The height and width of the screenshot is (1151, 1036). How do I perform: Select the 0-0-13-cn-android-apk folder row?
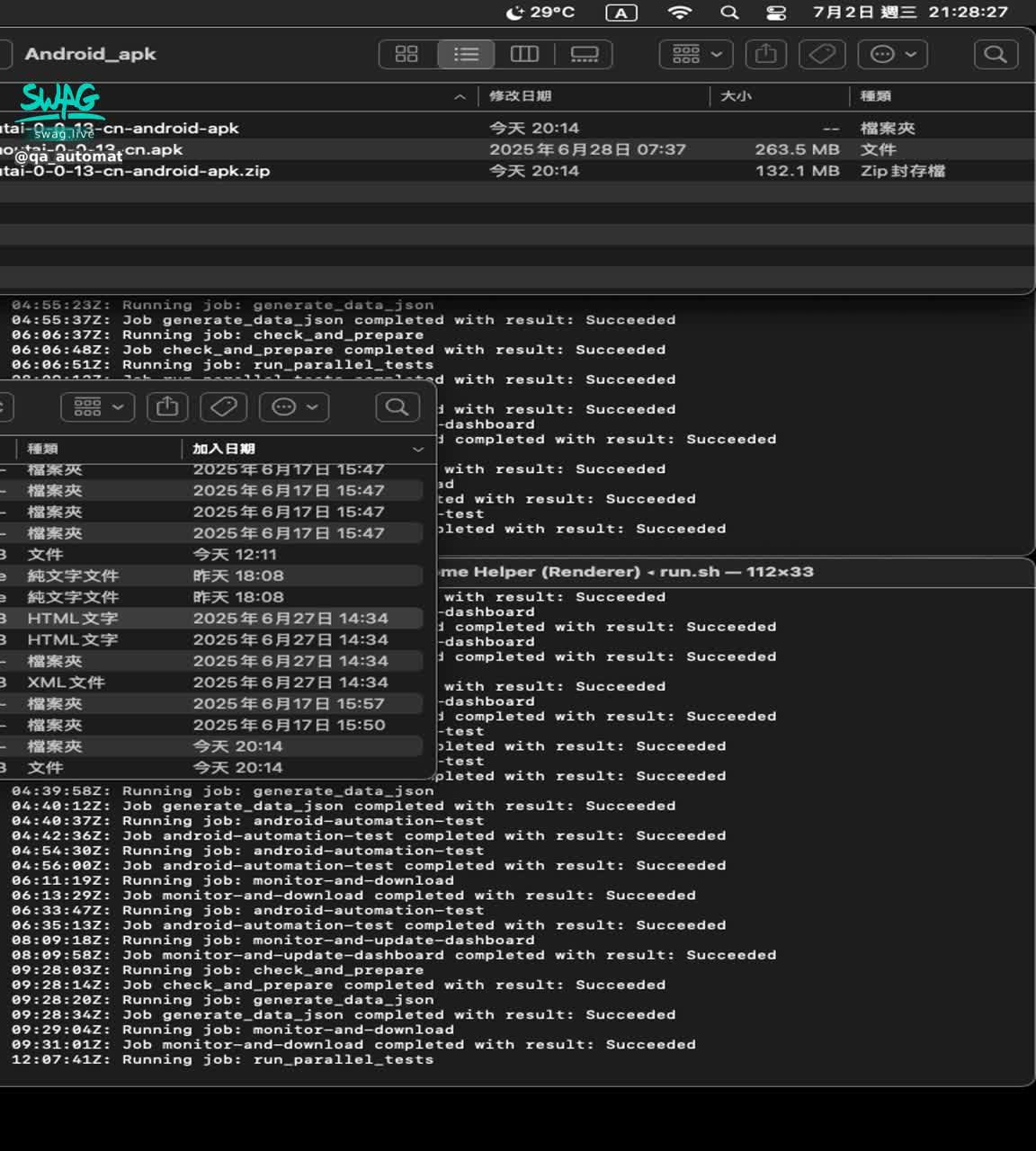point(516,128)
